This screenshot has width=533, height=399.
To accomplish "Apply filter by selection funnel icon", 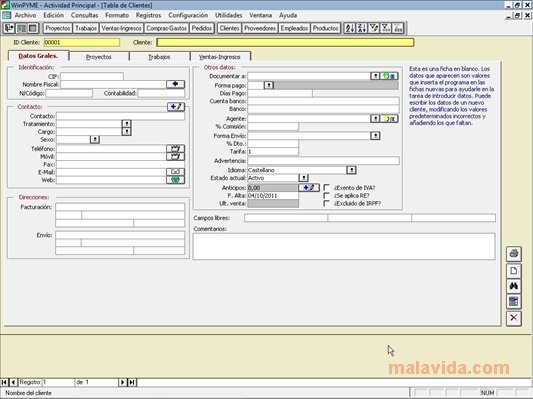I will 374,28.
